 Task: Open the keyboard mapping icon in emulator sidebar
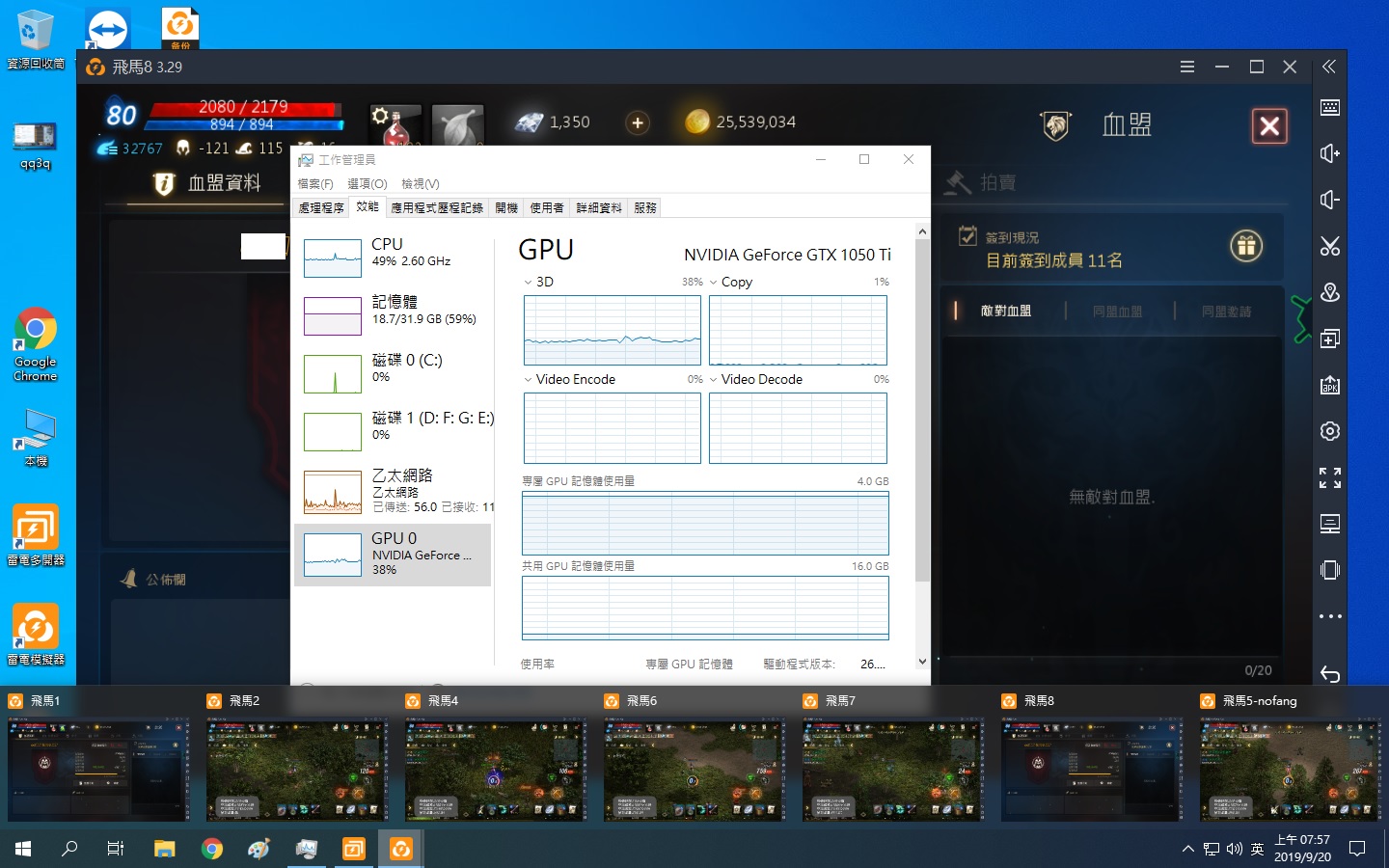click(x=1329, y=107)
